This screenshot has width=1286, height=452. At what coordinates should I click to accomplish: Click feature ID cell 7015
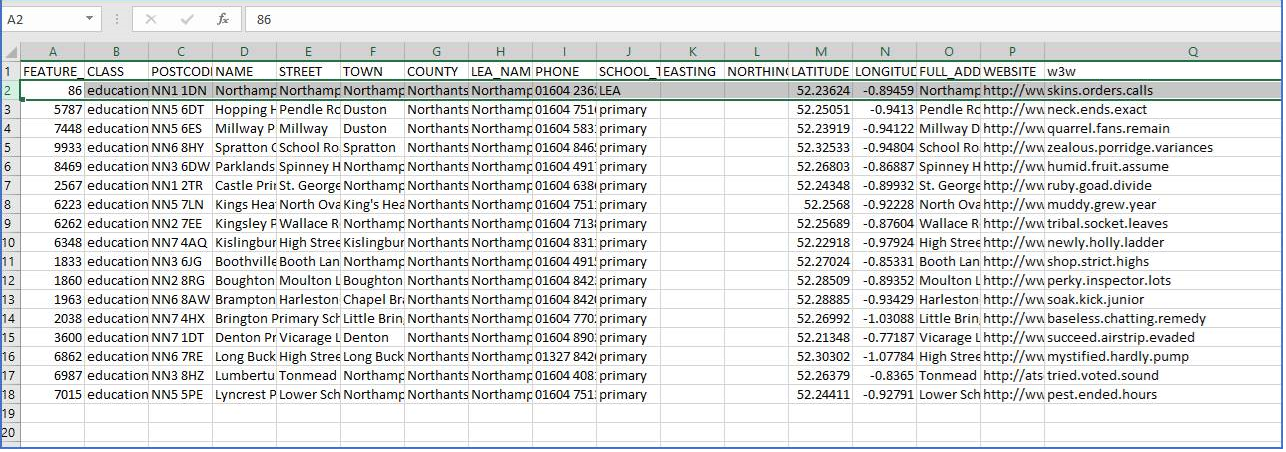pyautogui.click(x=53, y=394)
